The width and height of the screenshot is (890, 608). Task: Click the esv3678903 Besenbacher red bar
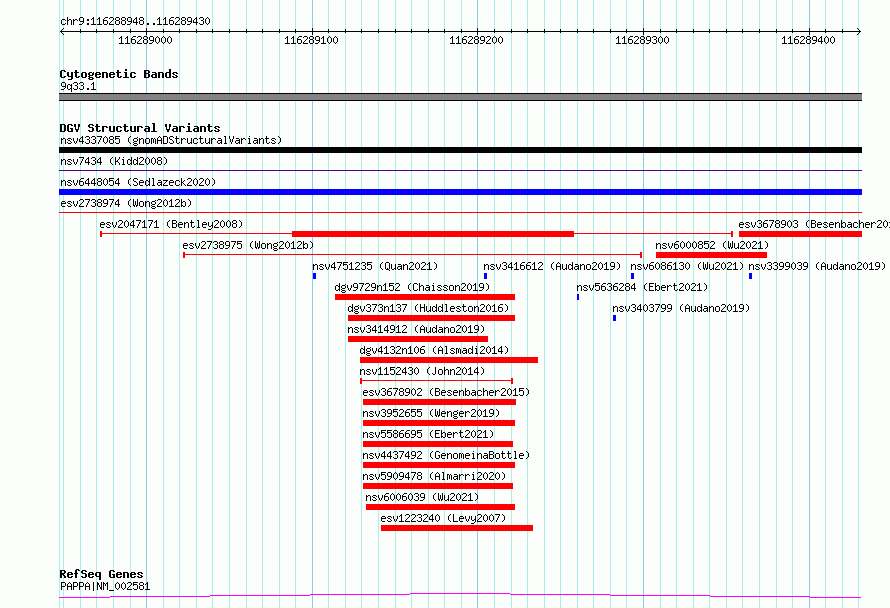pos(800,234)
